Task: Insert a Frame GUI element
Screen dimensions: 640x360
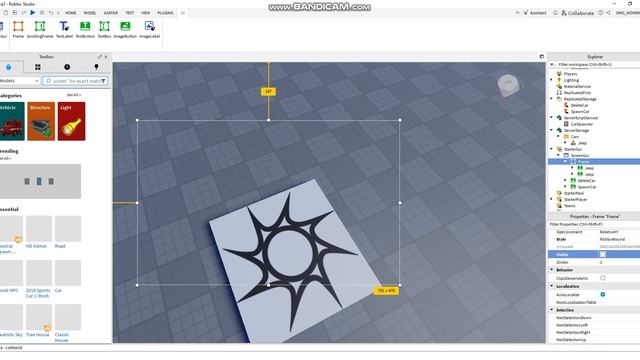Action: [18, 30]
